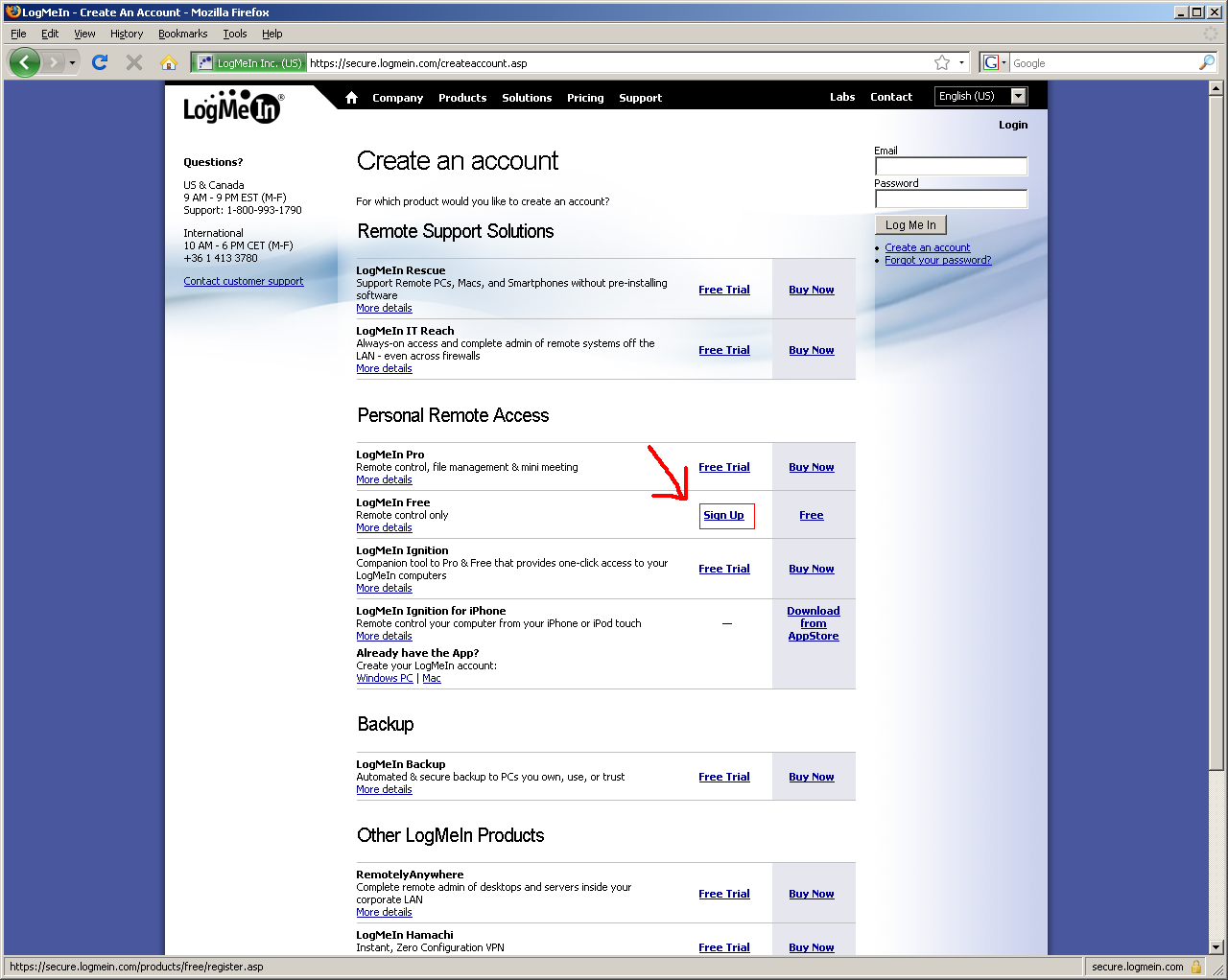The image size is (1228, 980).
Task: Click the vertical scrollbar thumb
Action: click(x=1216, y=432)
